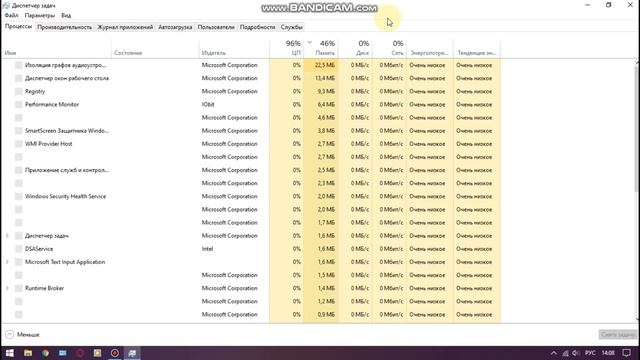This screenshot has width=640, height=360.
Task: Open the volume tray icon
Action: click(576, 353)
